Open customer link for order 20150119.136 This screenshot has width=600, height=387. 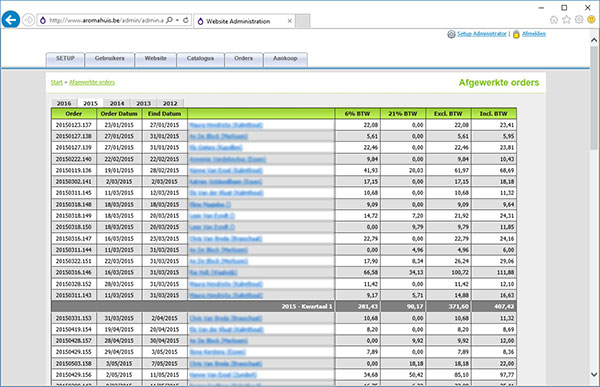(226, 170)
